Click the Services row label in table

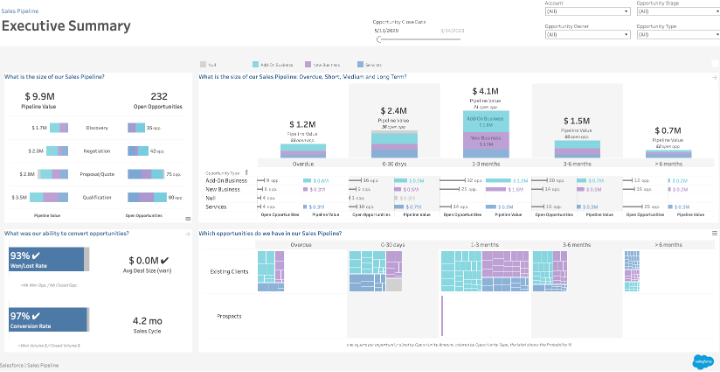[x=215, y=207]
